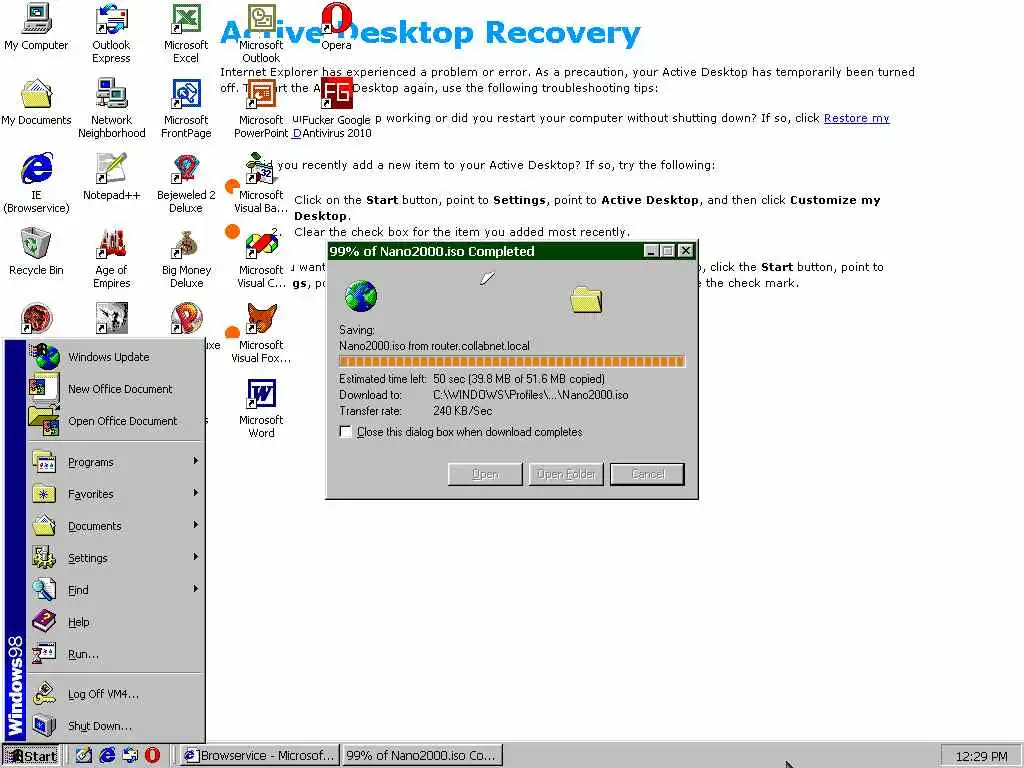Viewport: 1024px width, 768px height.
Task: Choose Open Office Document in the Start menu
Action: (x=115, y=421)
